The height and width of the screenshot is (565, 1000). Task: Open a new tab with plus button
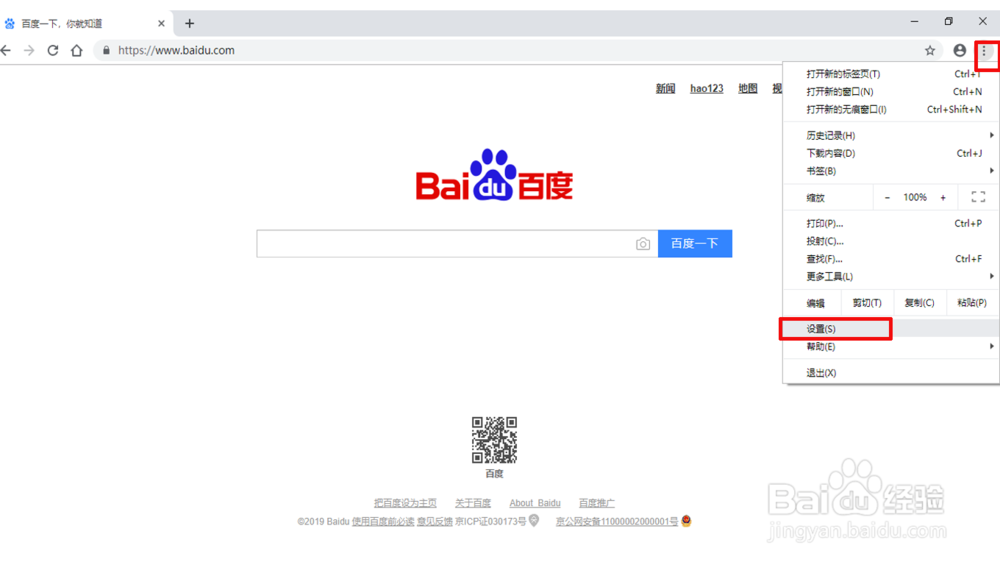189,24
